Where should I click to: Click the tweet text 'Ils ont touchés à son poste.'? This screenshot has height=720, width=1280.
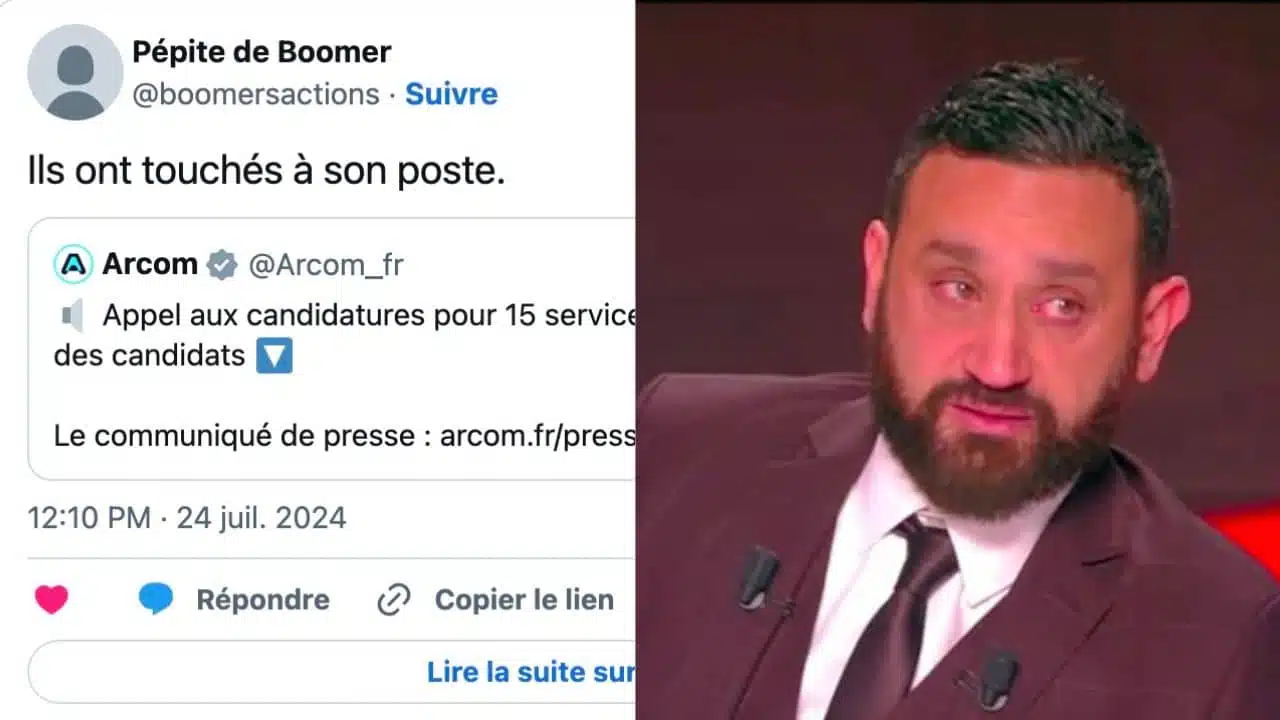click(x=266, y=171)
